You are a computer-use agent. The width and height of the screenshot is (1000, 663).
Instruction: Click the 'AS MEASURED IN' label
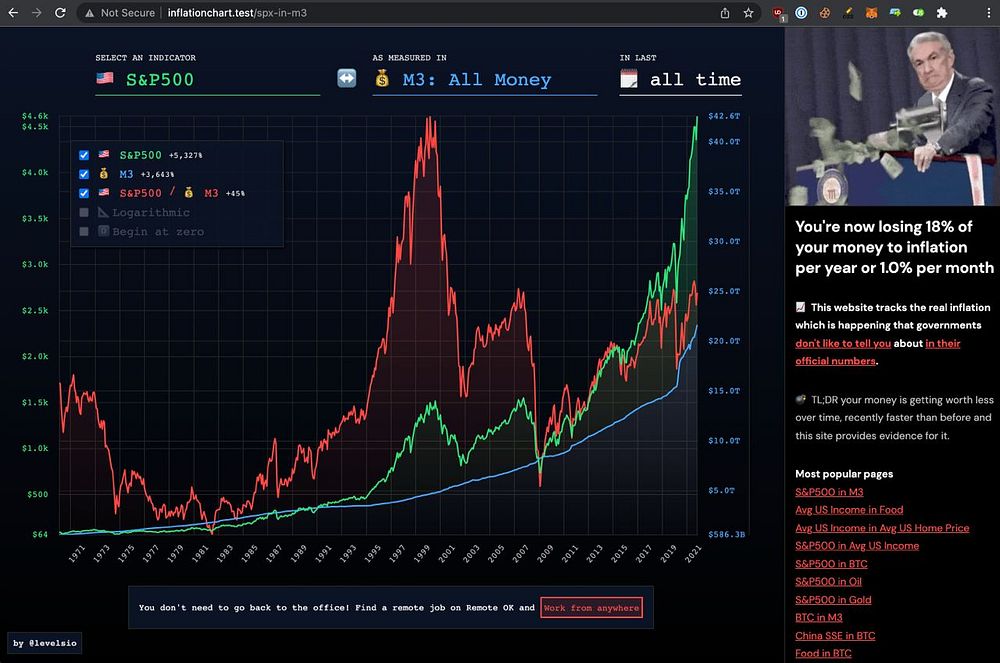pos(409,57)
